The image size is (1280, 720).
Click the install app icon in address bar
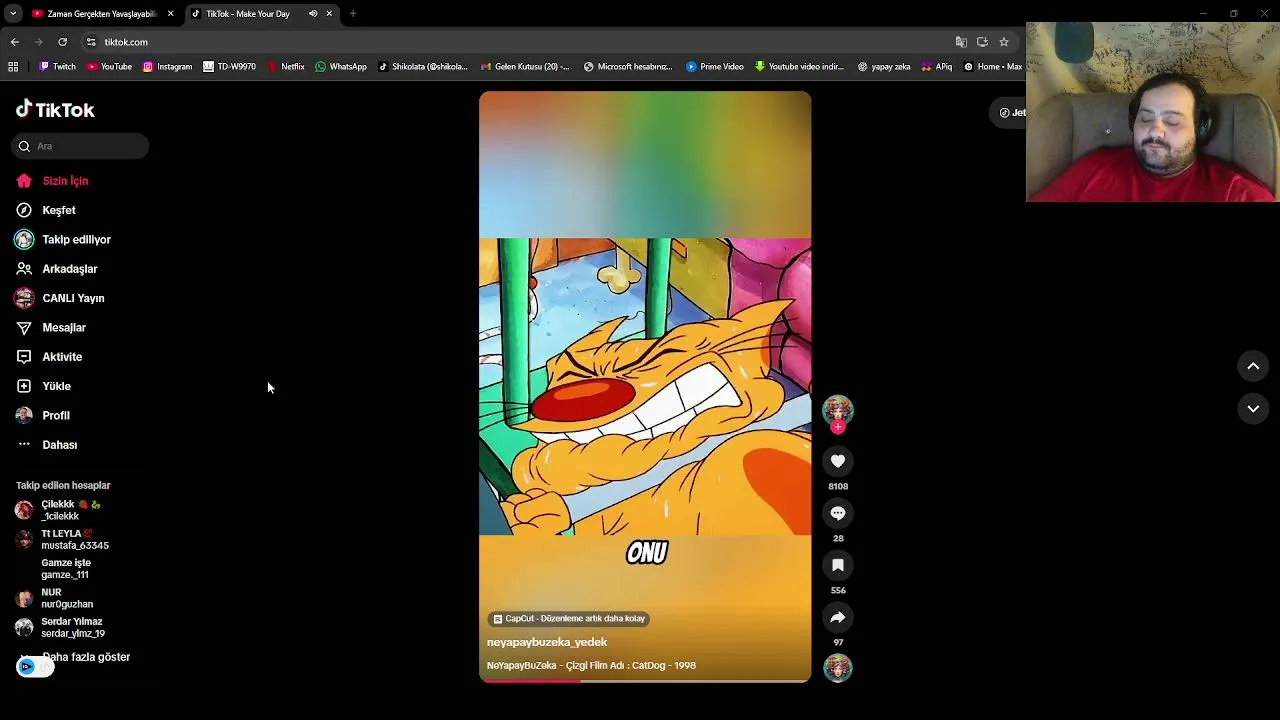pyautogui.click(x=982, y=42)
